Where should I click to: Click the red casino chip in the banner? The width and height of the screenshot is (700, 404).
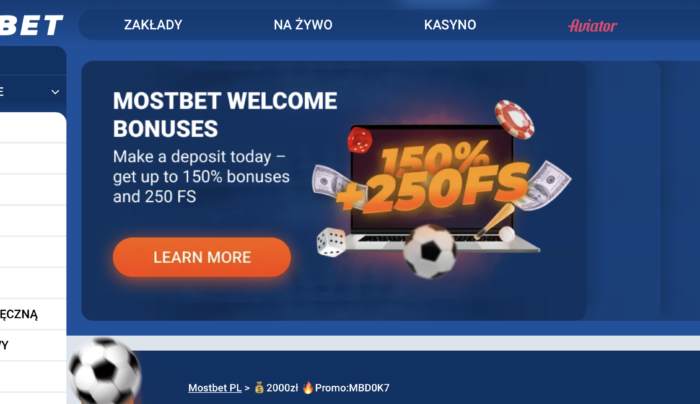[514, 119]
